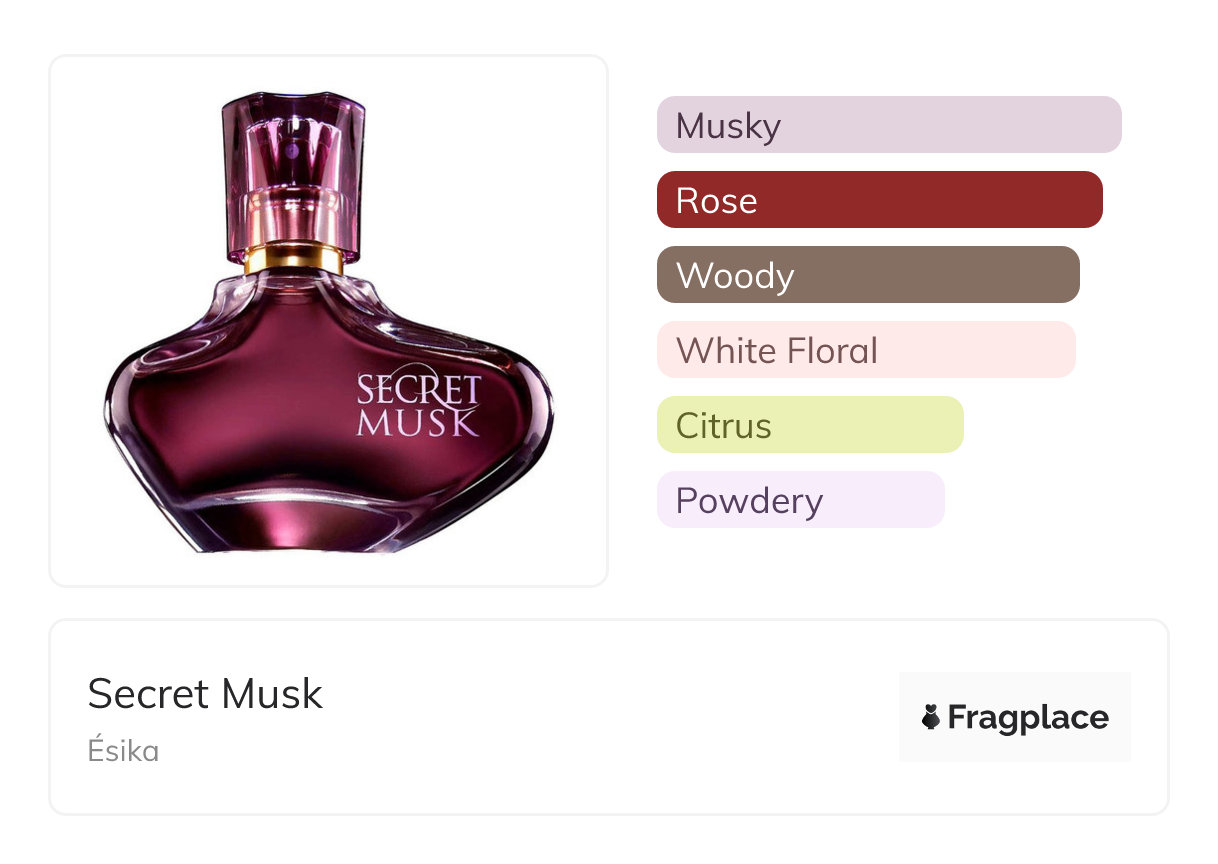Viewport: 1218px width, 864px height.
Task: Click the gold collar on the bottle
Action: tap(294, 259)
